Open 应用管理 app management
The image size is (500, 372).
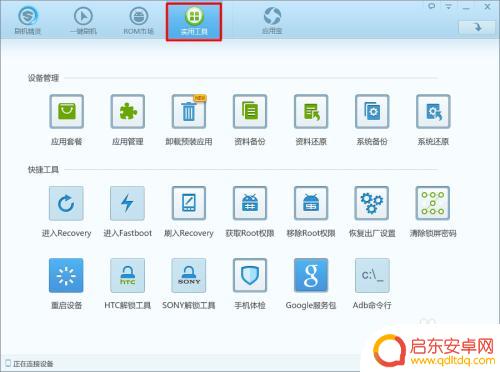128,112
